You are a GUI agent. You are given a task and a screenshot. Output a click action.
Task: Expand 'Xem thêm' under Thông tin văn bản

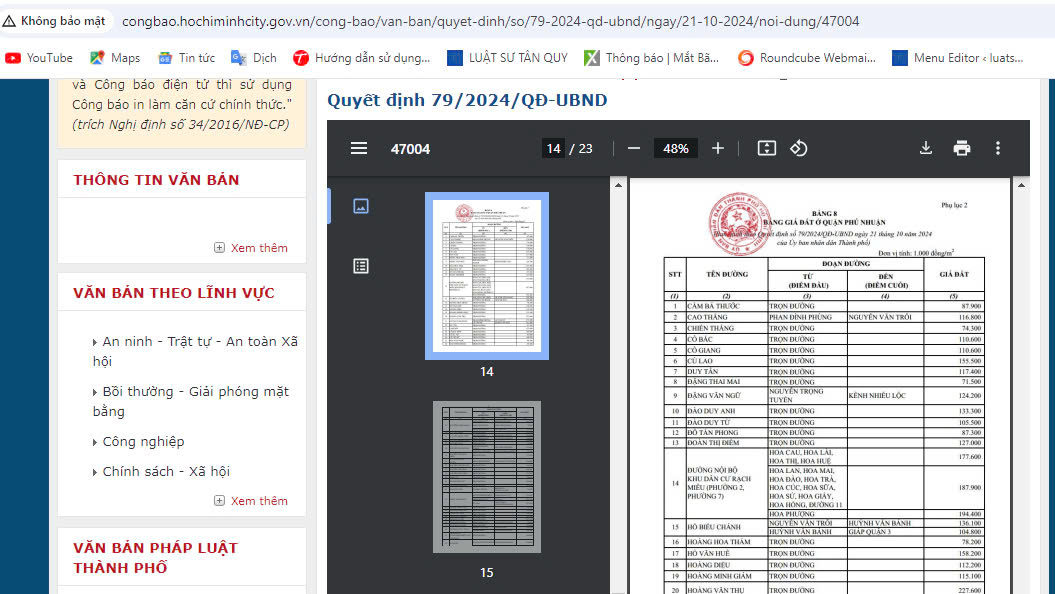click(251, 248)
